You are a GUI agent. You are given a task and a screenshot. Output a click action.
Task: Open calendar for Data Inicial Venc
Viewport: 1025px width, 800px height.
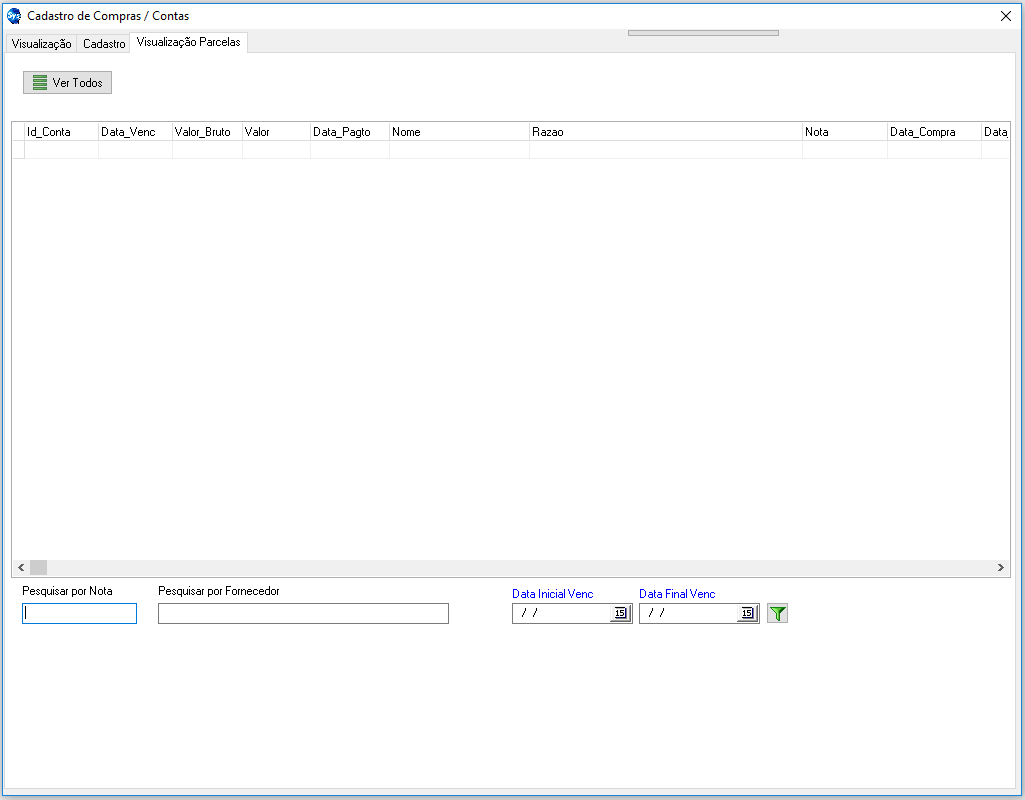[x=620, y=614]
